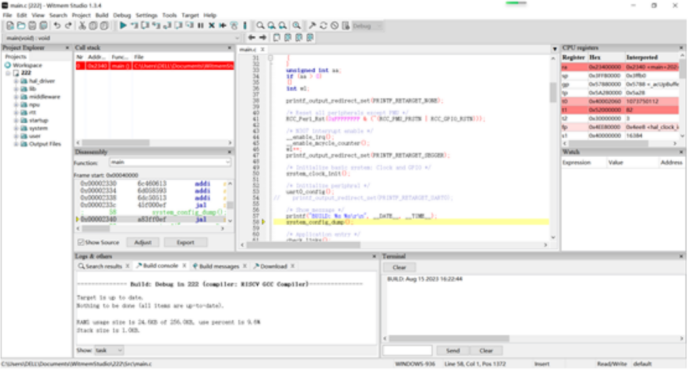Click the Hex column header in CPU registers
This screenshot has width=689, height=371.
coord(606,57)
